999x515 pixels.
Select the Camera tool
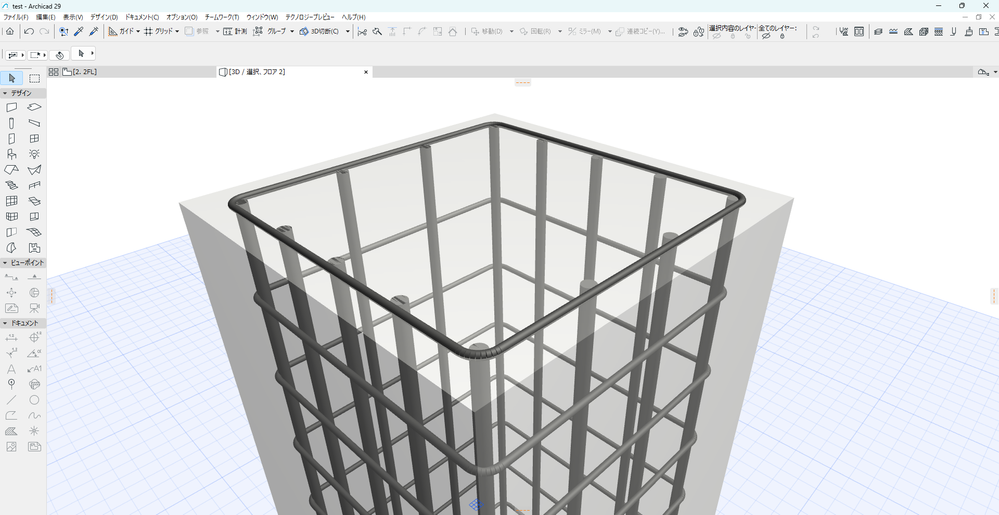tap(34, 308)
